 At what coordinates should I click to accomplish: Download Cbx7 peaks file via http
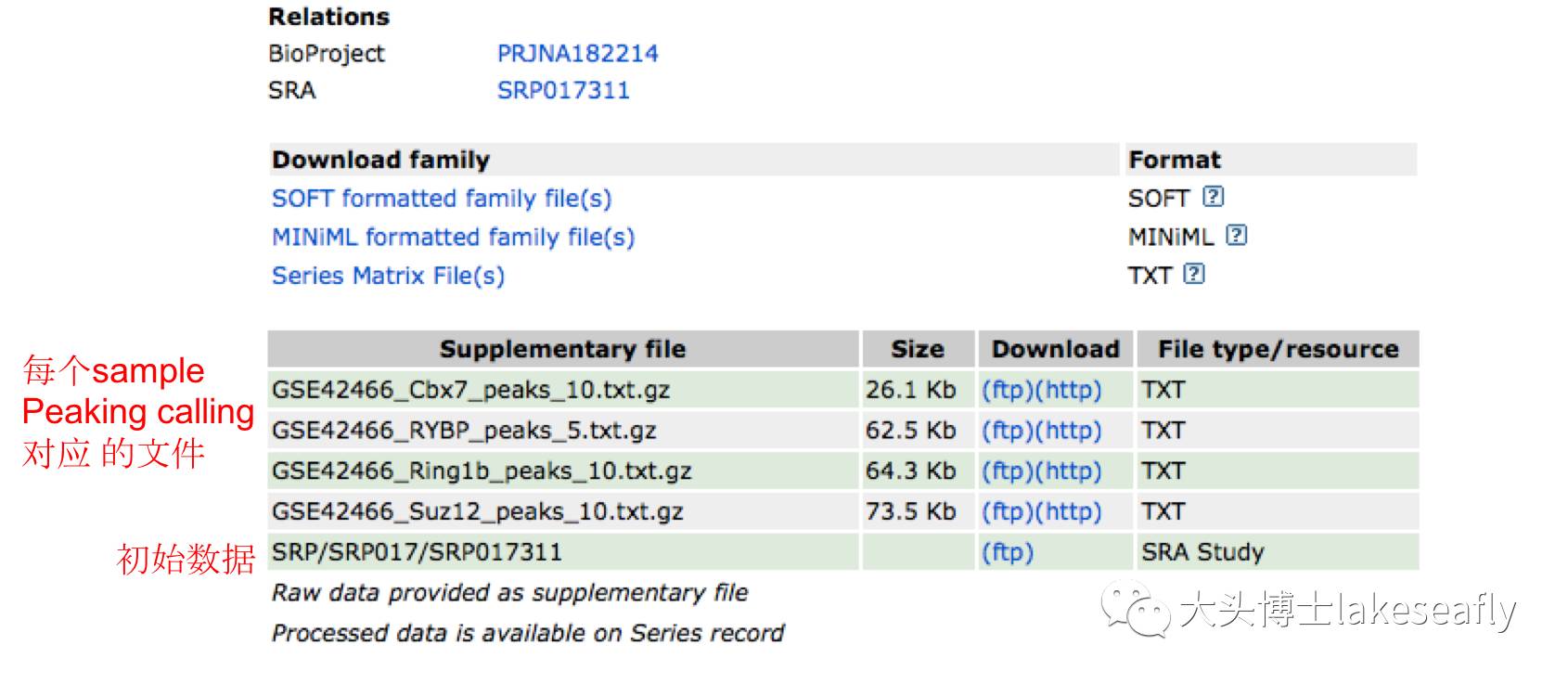click(x=1068, y=390)
